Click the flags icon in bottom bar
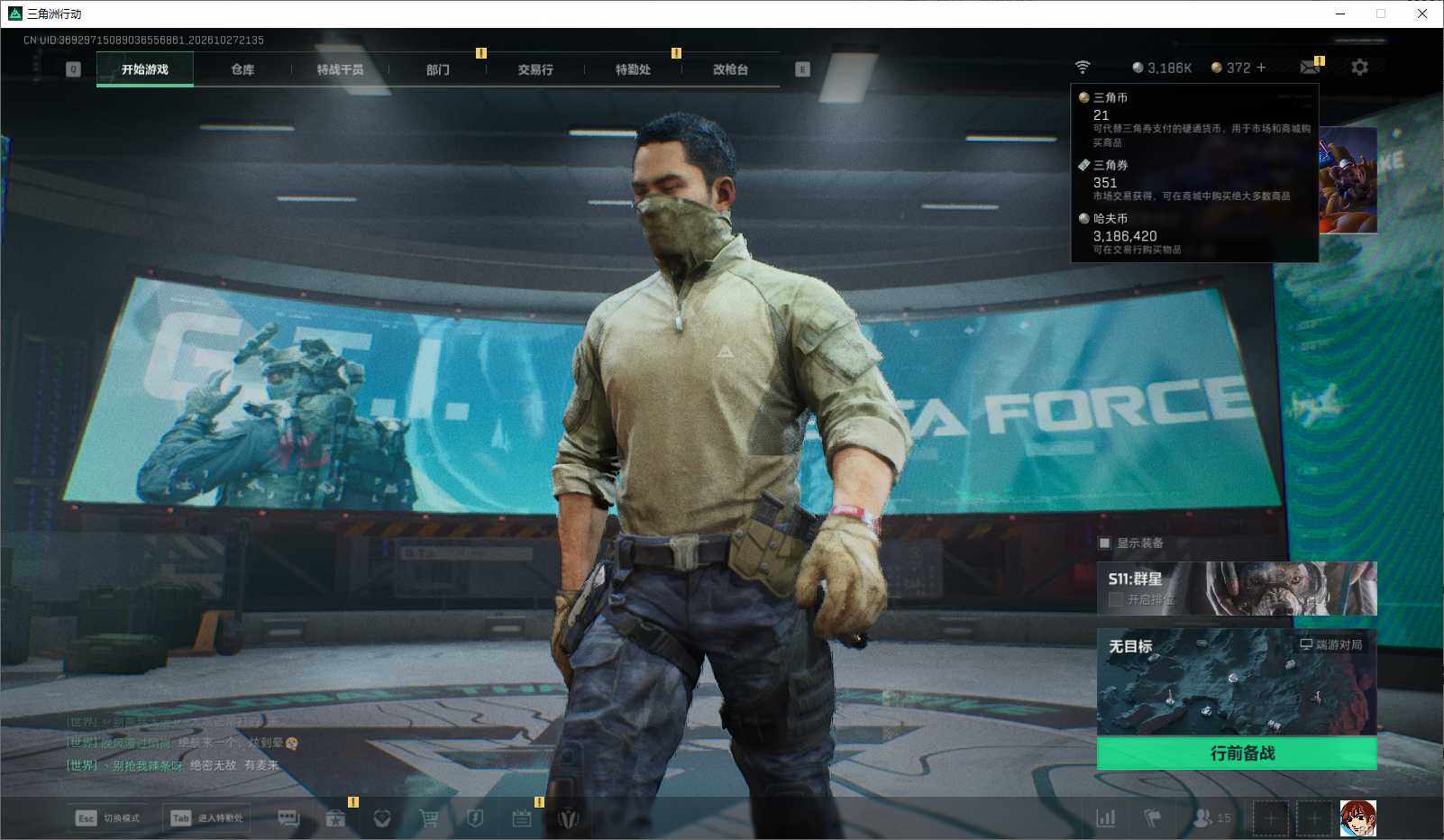The width and height of the screenshot is (1444, 840). pos(1152,818)
